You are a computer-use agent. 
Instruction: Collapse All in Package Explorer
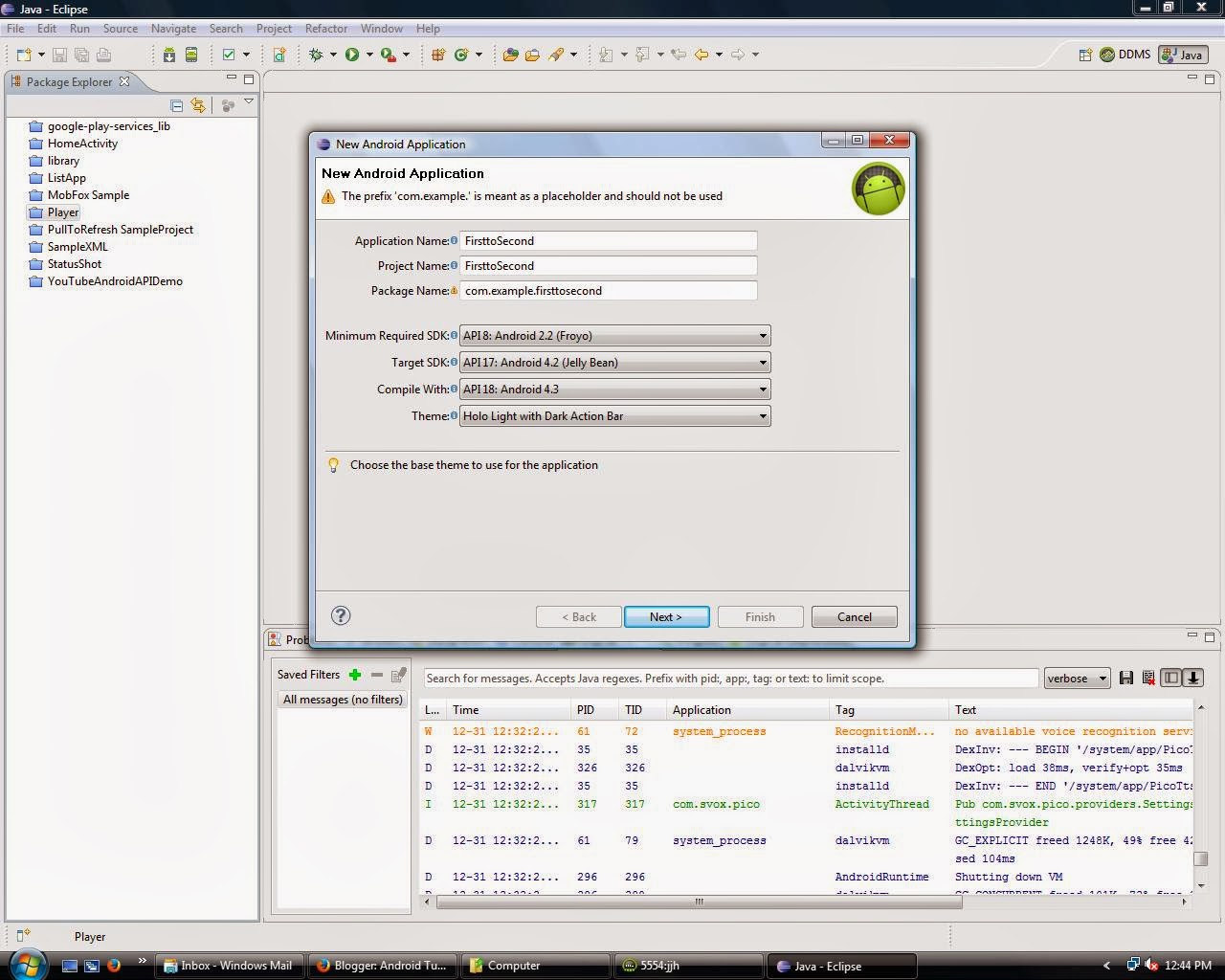(176, 105)
